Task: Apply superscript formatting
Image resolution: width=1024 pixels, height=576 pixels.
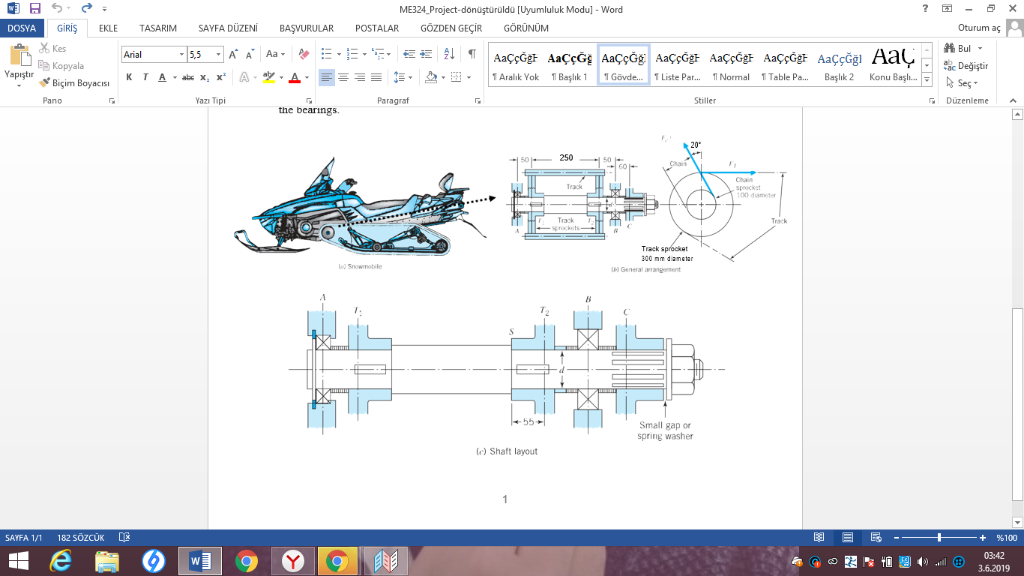Action: point(221,78)
